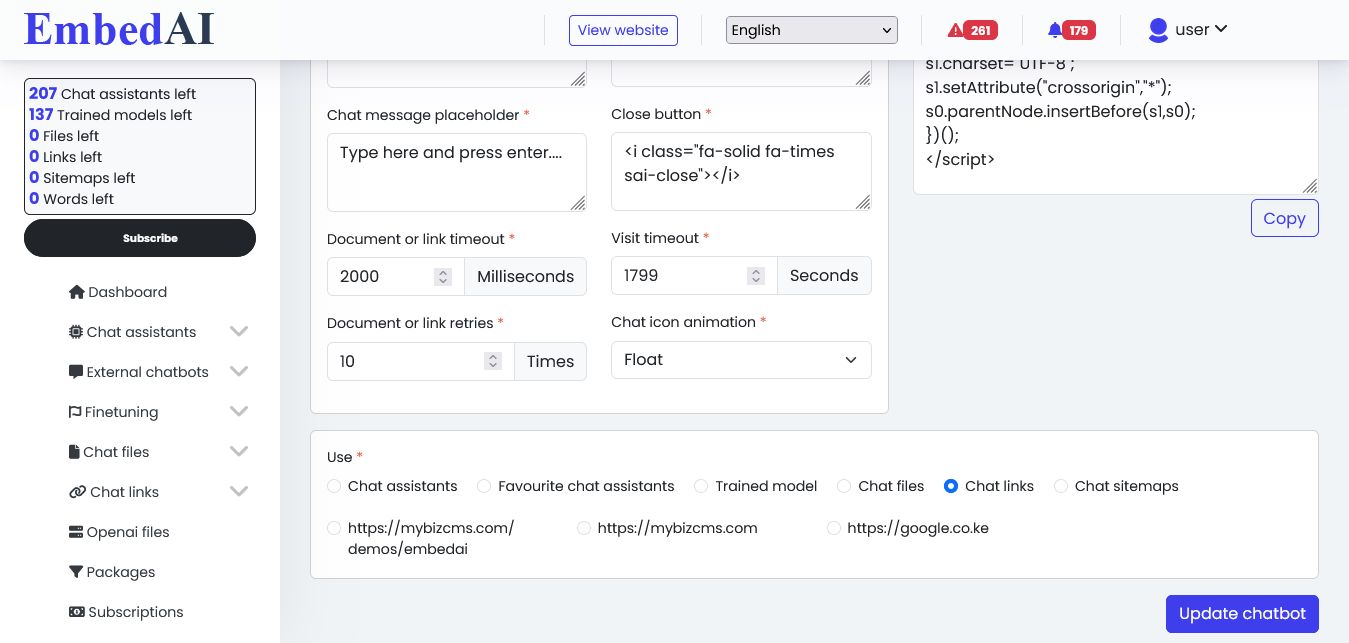The width and height of the screenshot is (1349, 643).
Task: Click the warning triangle alerts icon
Action: coord(955,30)
